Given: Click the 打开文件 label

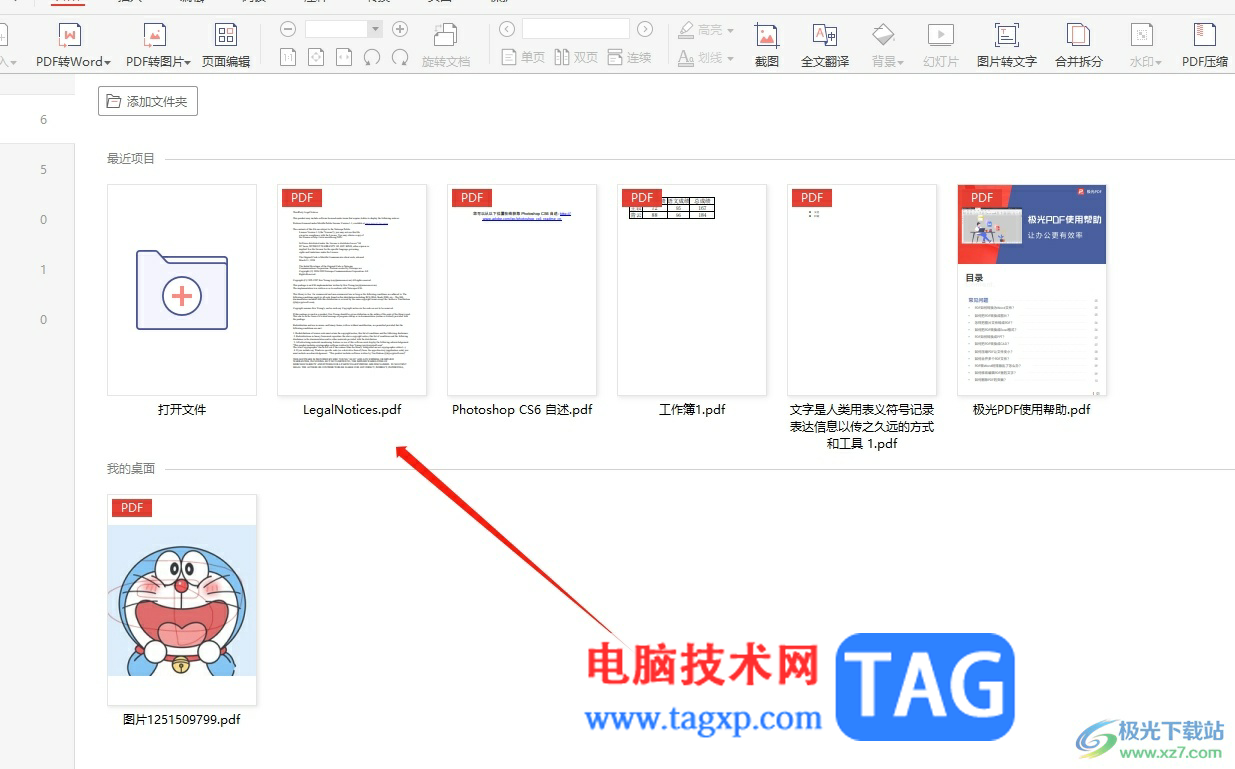Looking at the screenshot, I should pyautogui.click(x=182, y=410).
